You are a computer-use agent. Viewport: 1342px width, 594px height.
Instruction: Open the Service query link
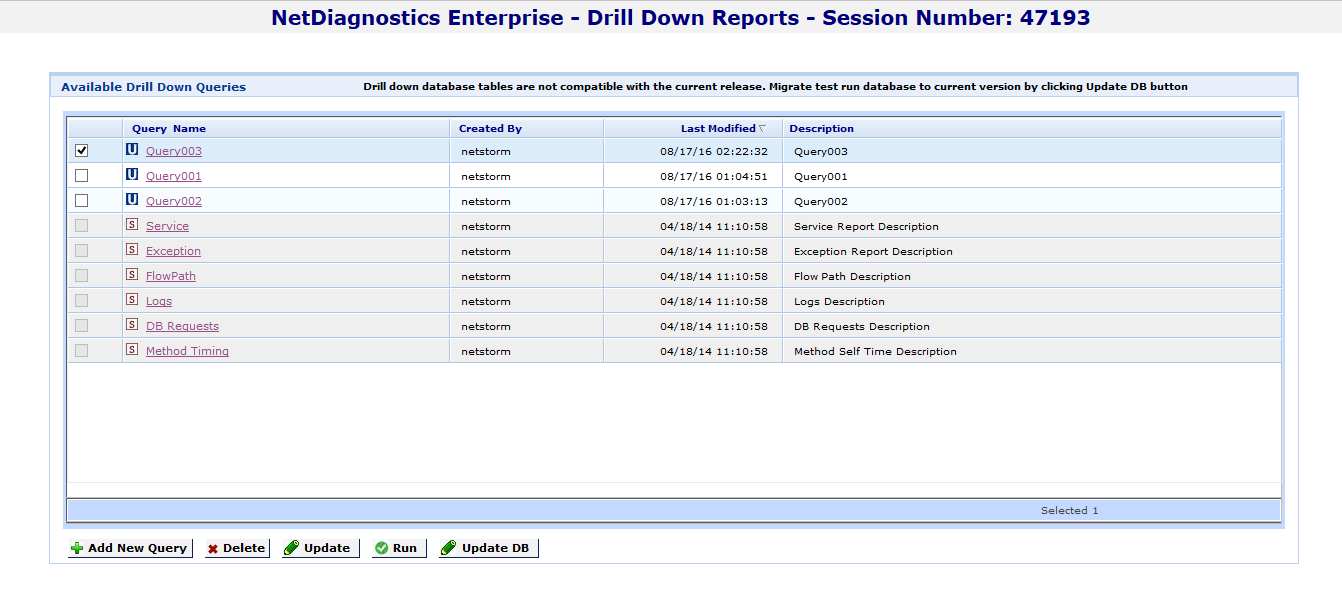pos(167,226)
